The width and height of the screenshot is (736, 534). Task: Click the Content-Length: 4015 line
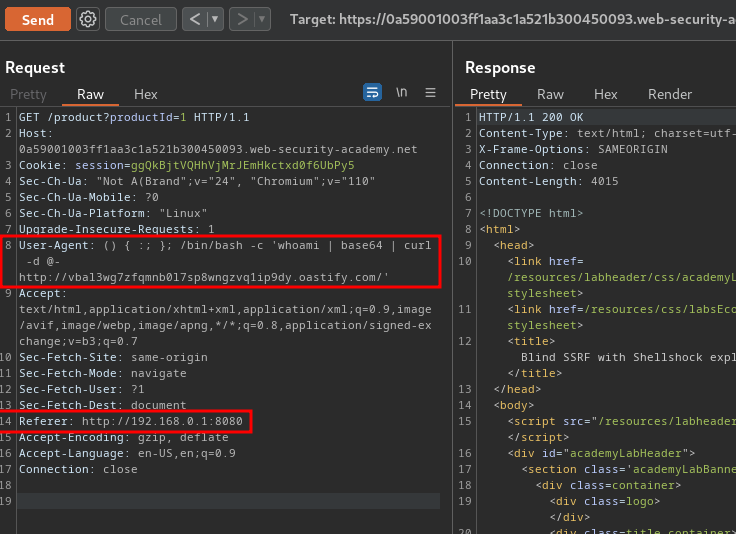pyautogui.click(x=548, y=181)
